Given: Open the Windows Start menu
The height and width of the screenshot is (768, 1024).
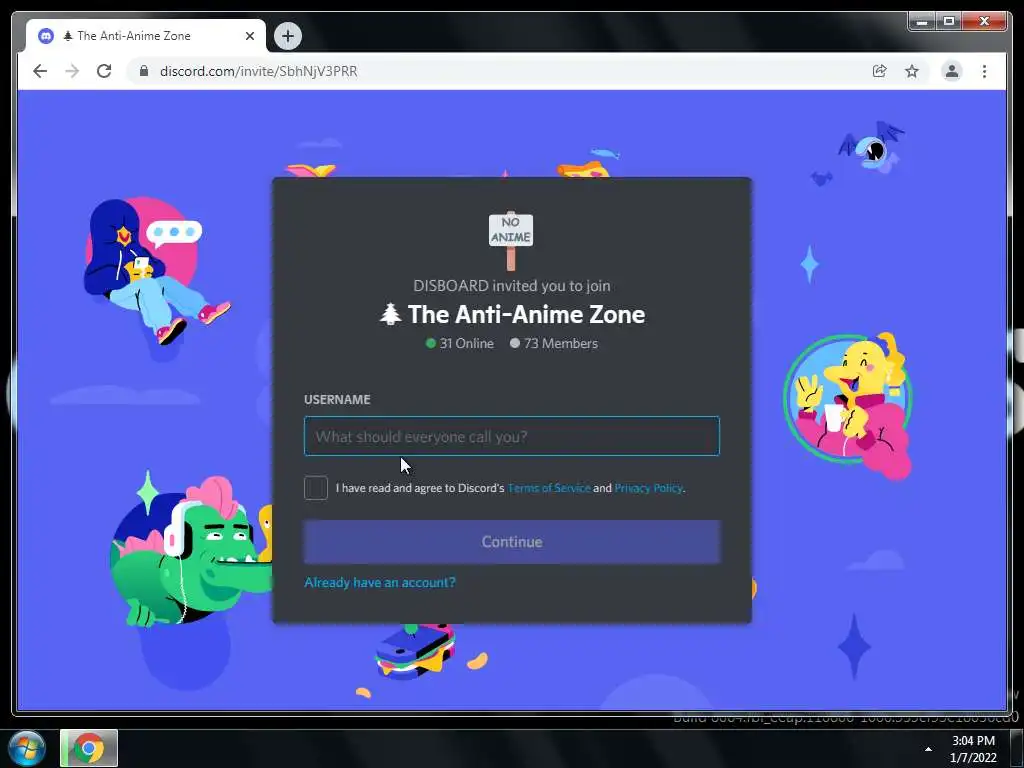Looking at the screenshot, I should pos(27,748).
